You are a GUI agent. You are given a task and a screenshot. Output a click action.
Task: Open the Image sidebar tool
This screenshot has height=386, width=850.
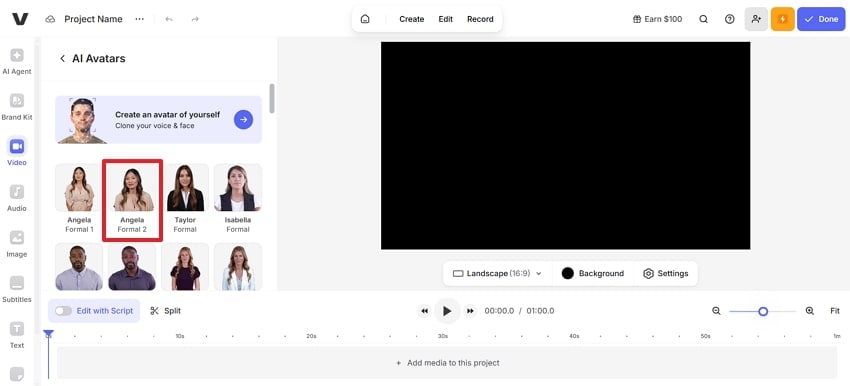point(17,243)
